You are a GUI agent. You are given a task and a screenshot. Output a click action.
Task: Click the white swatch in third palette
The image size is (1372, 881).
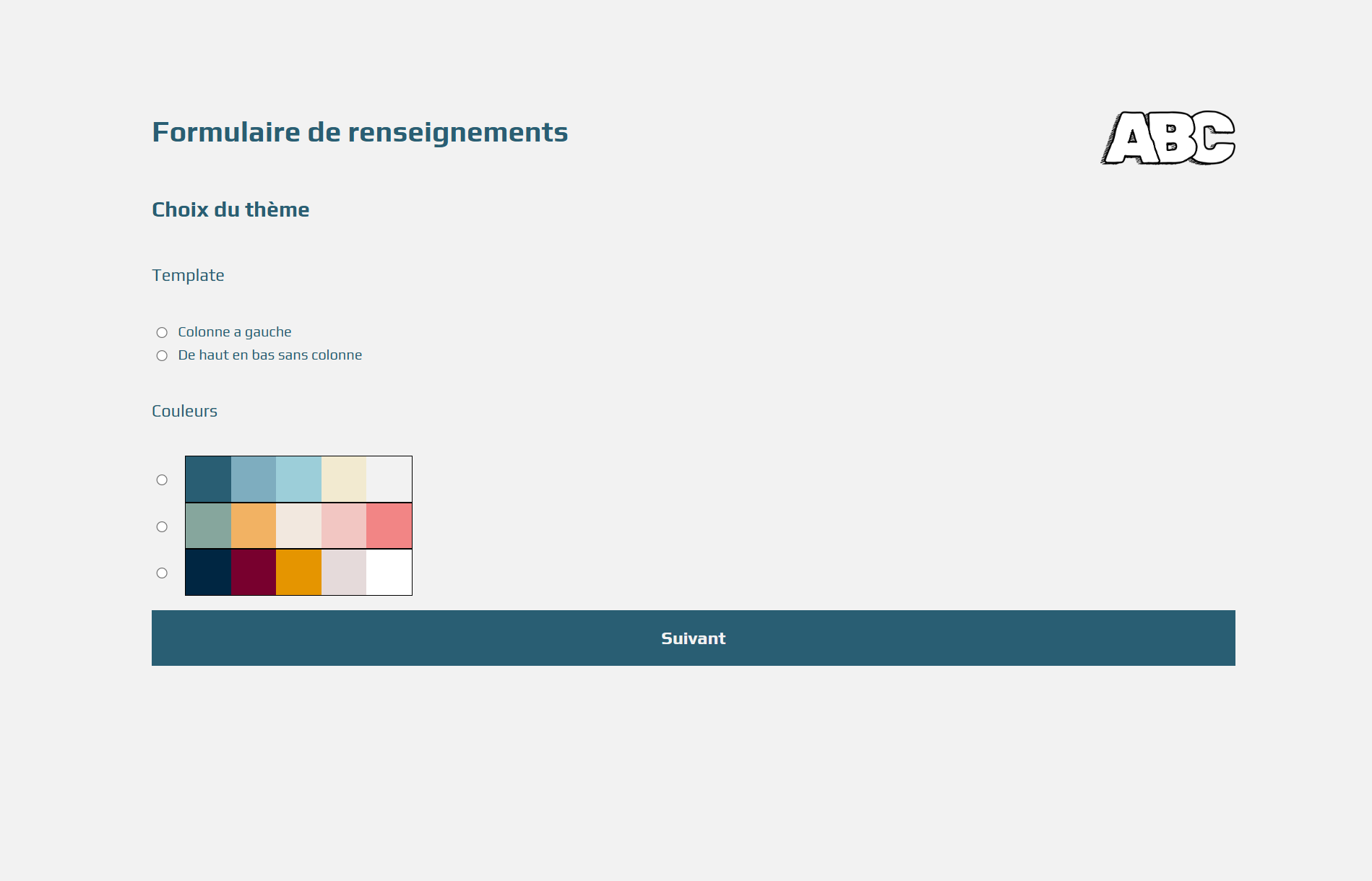[389, 572]
